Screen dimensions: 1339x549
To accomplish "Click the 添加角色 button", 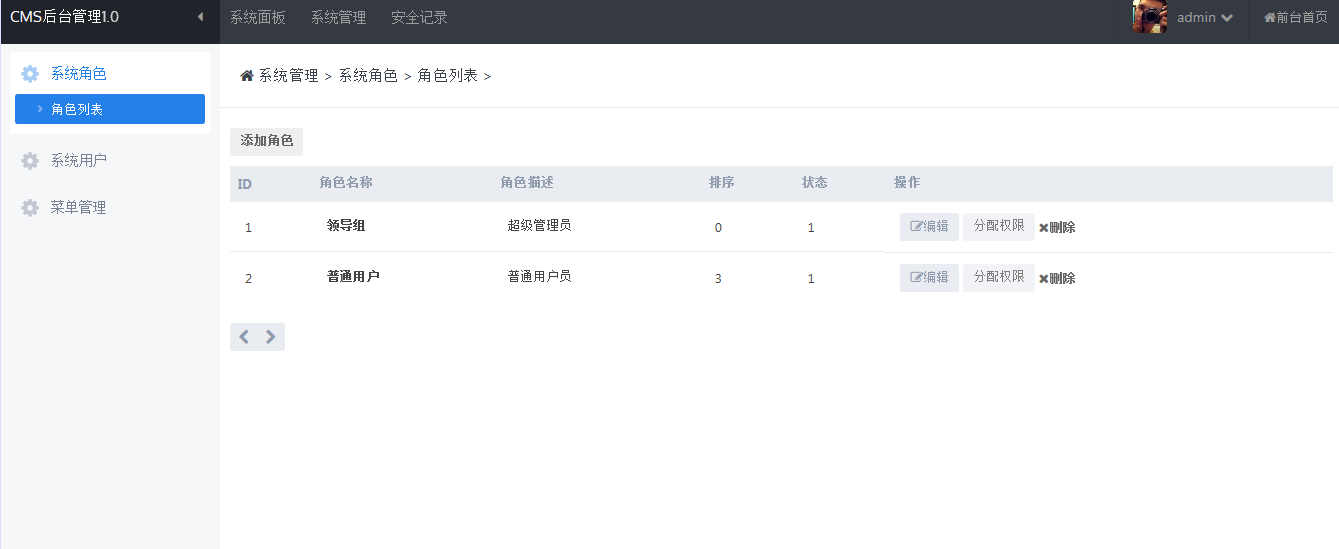I will (x=267, y=141).
